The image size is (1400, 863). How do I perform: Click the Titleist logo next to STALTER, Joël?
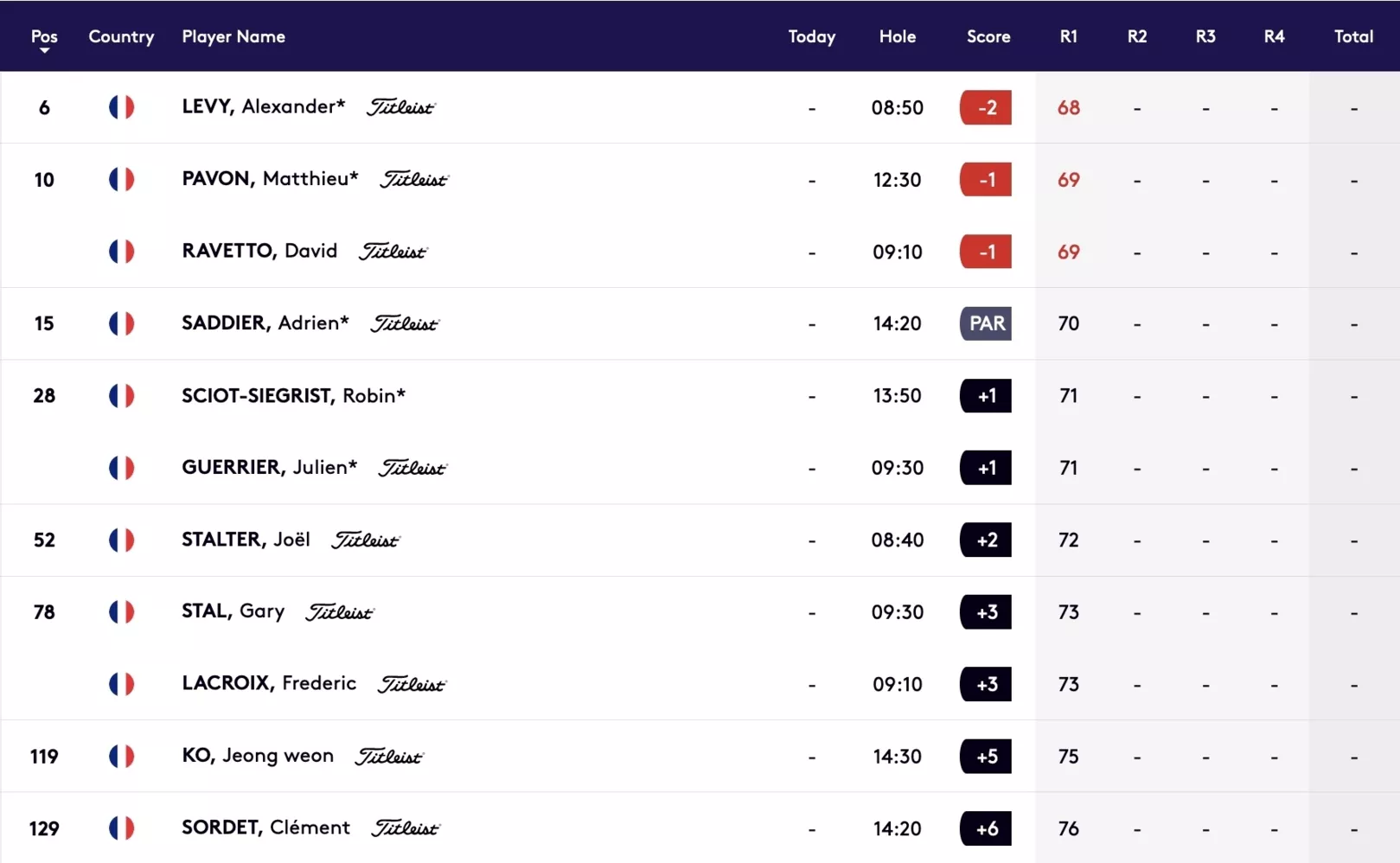[366, 540]
